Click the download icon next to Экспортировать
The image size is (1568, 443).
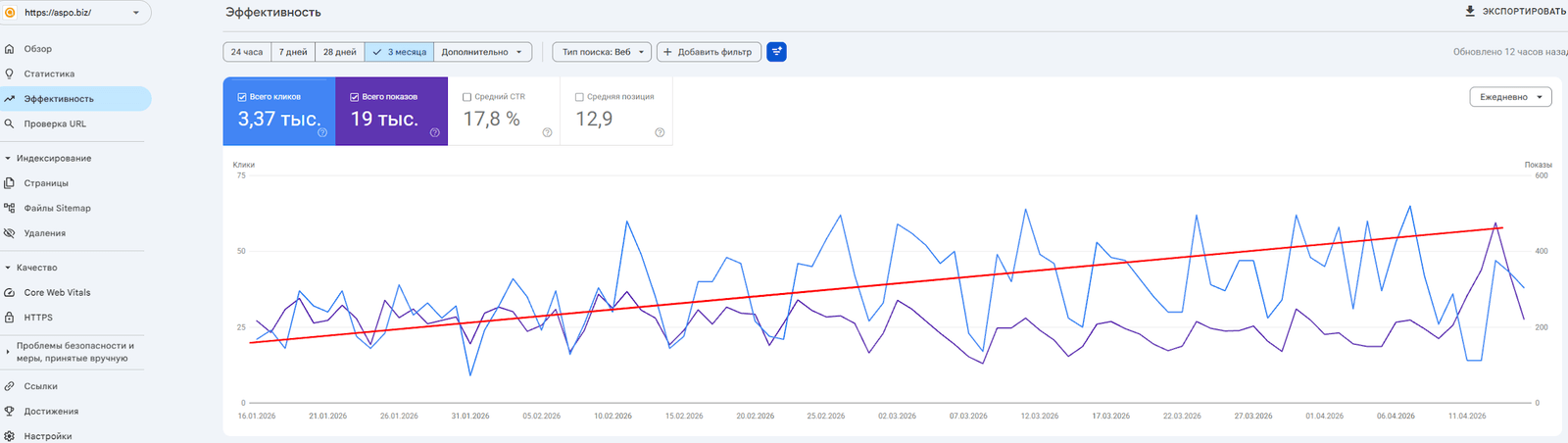1470,11
